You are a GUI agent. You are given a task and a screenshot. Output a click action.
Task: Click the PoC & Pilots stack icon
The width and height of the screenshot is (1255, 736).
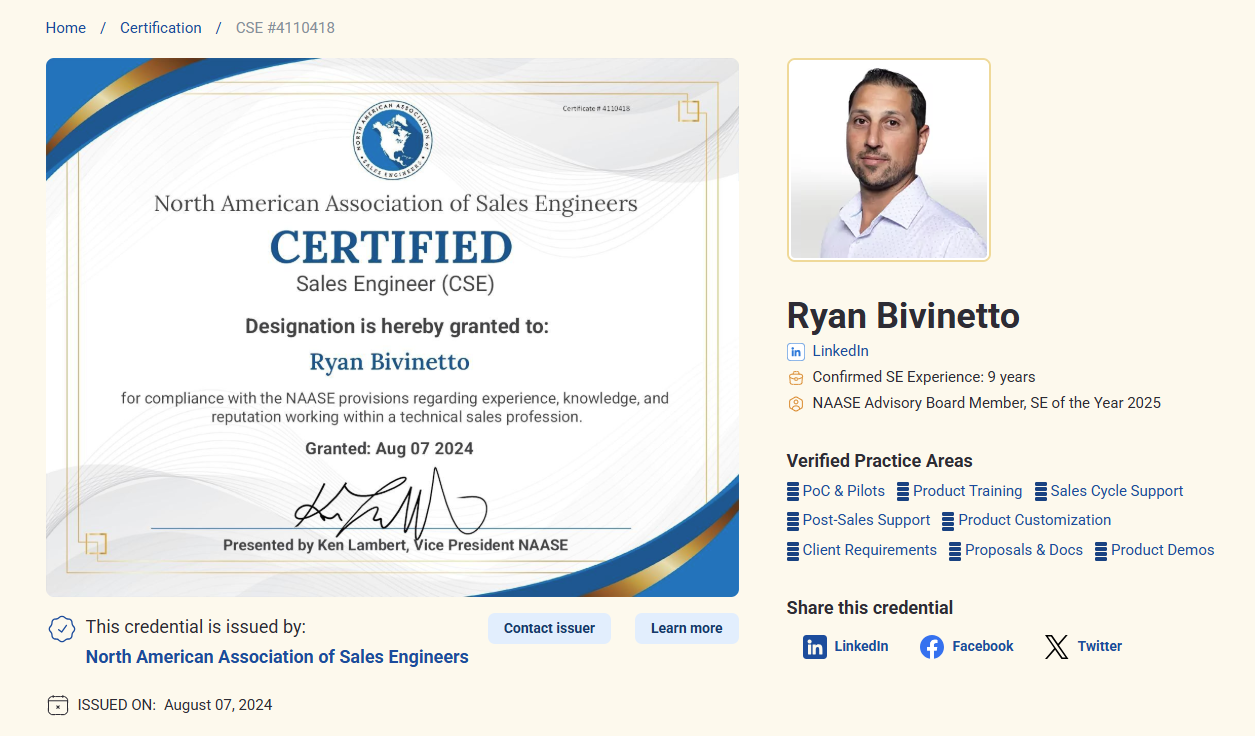(793, 491)
